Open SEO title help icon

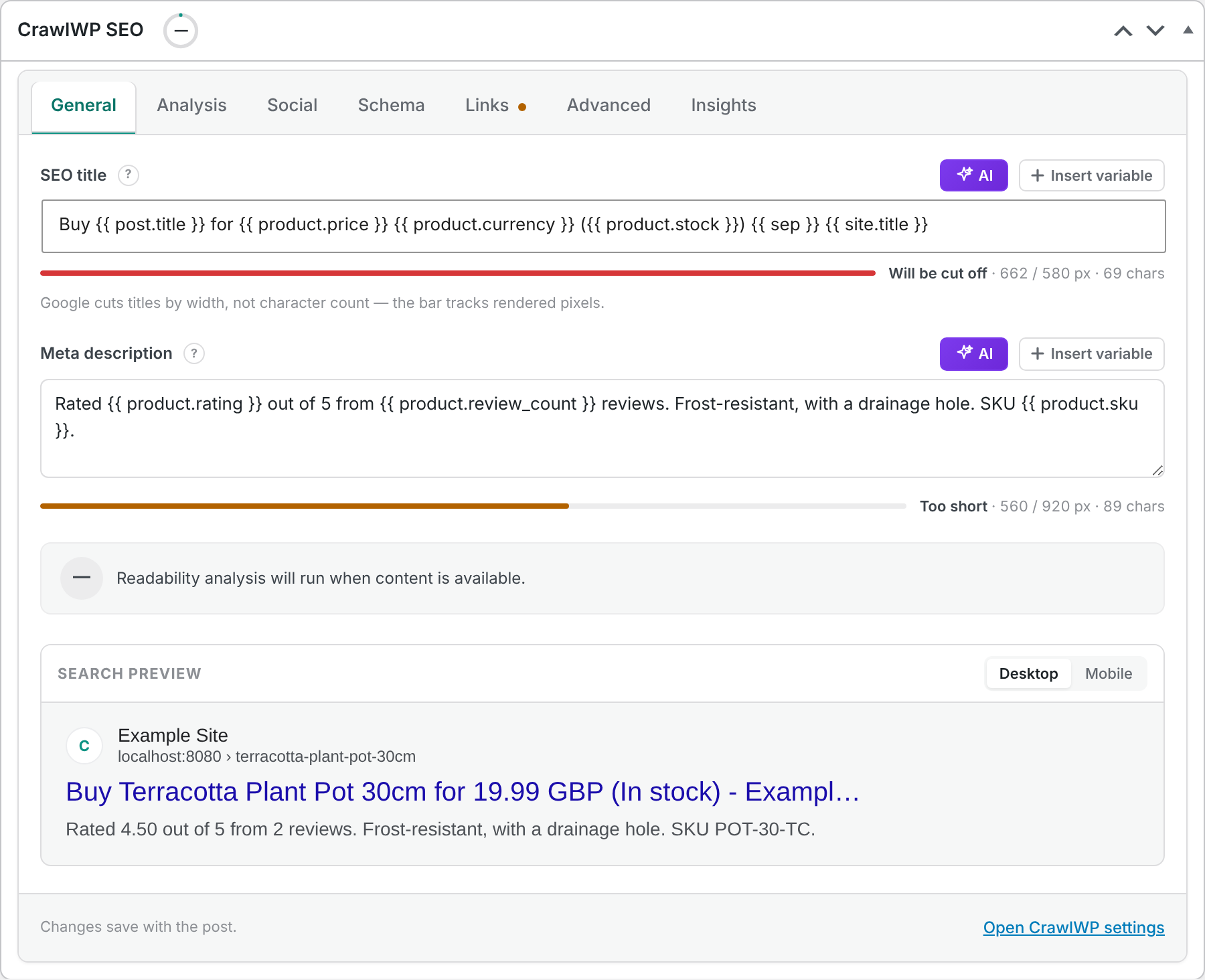[x=129, y=175]
